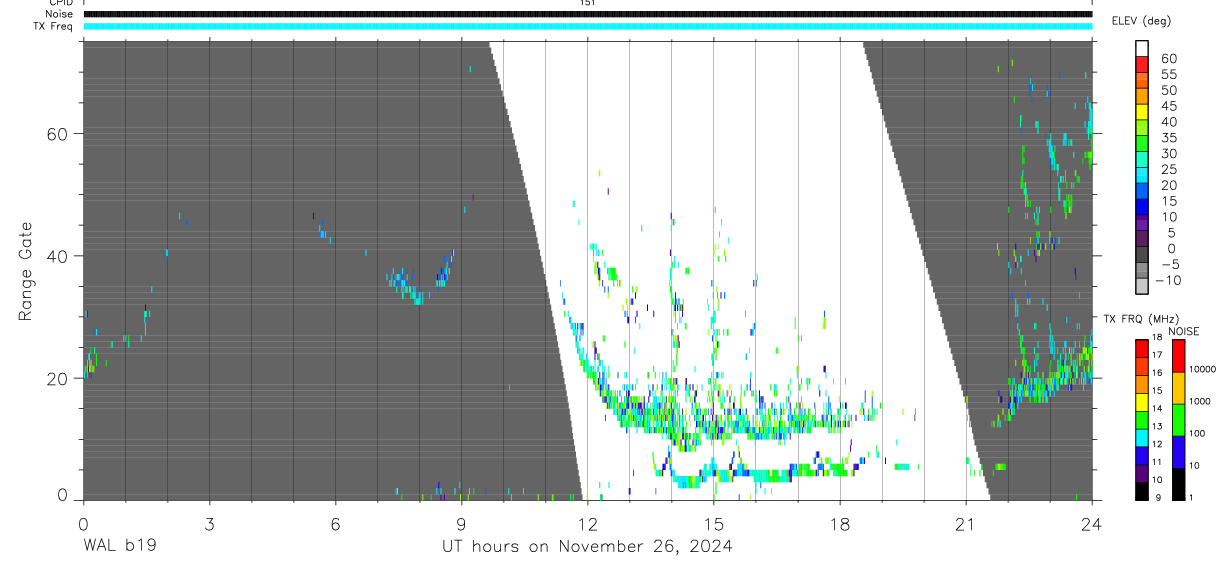Click the '45' label on the ELEV scale

coord(1168,106)
